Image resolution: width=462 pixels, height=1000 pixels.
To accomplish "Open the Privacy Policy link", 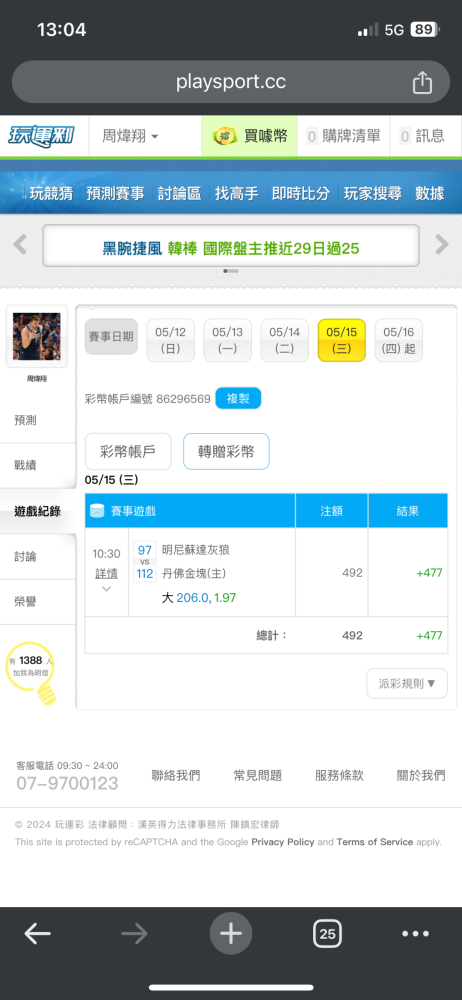I will [x=283, y=842].
